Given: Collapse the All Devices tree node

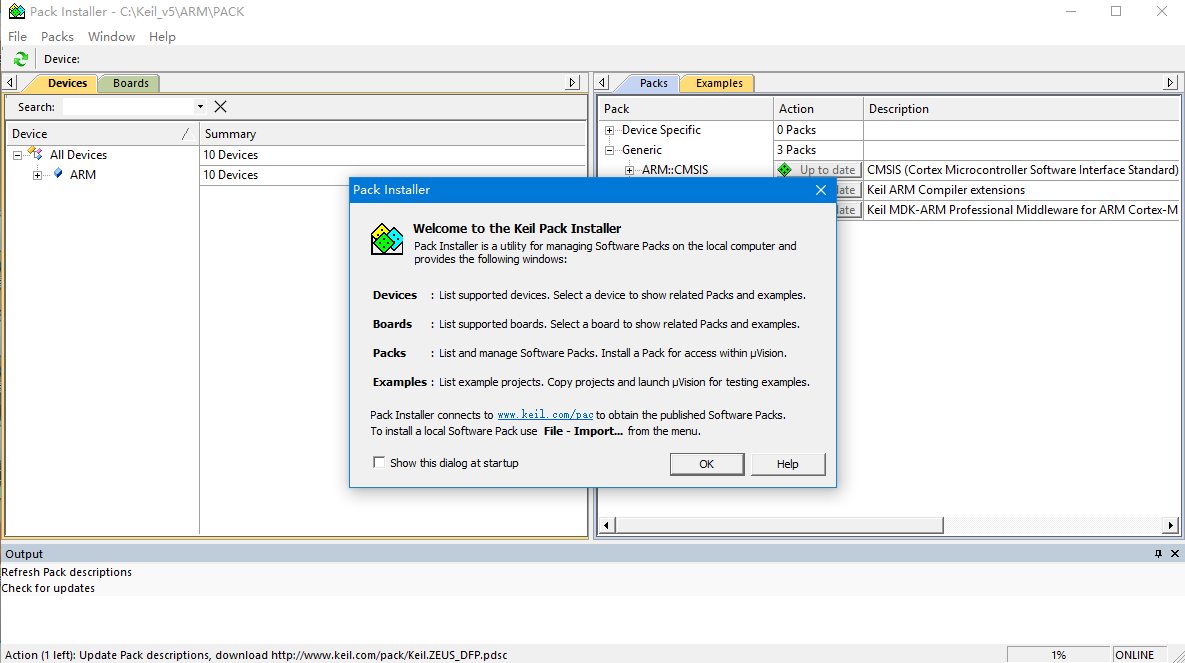Looking at the screenshot, I should 17,155.
